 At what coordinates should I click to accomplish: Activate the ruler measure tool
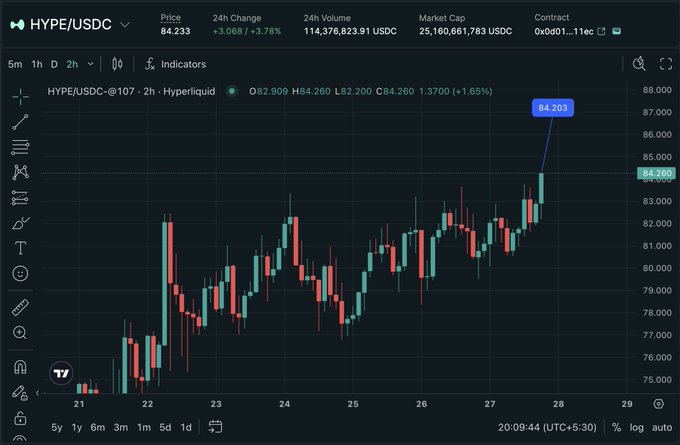(20, 307)
